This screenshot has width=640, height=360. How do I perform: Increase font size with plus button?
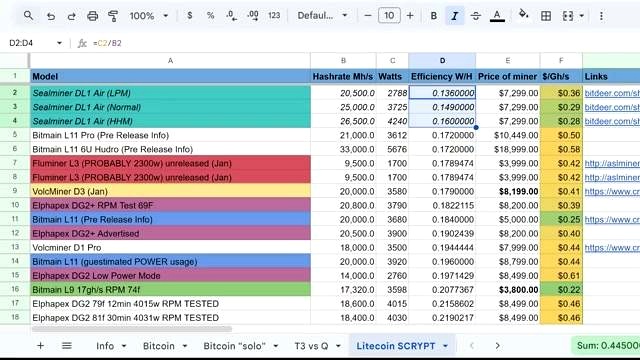click(x=410, y=16)
